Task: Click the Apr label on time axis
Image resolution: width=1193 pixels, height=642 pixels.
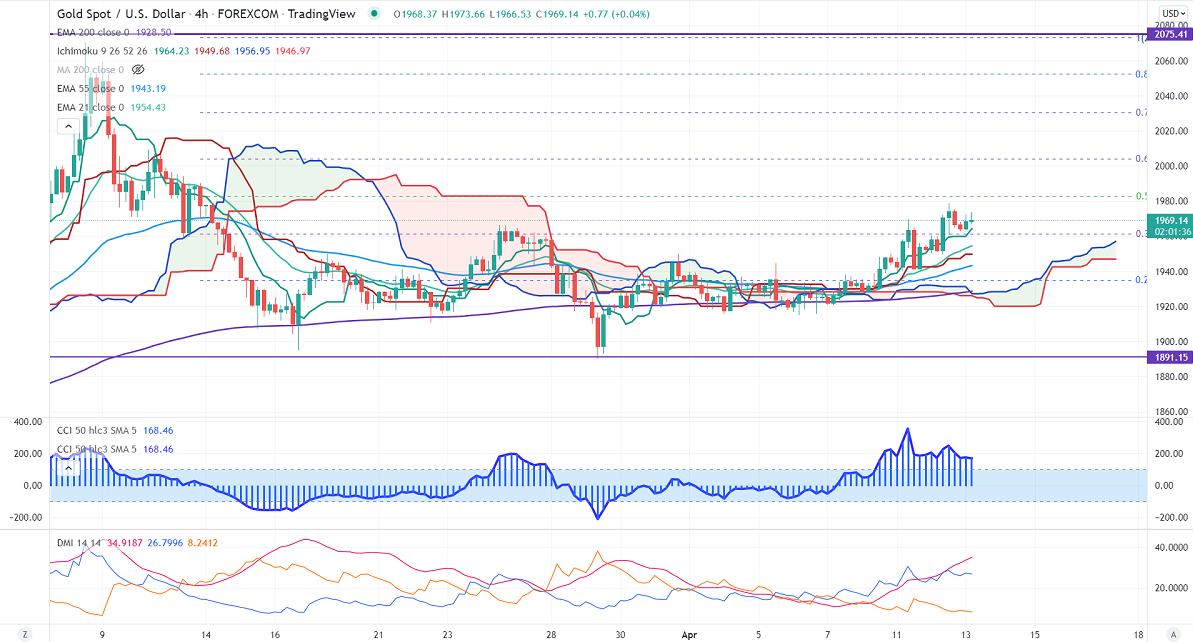Action: point(689,634)
